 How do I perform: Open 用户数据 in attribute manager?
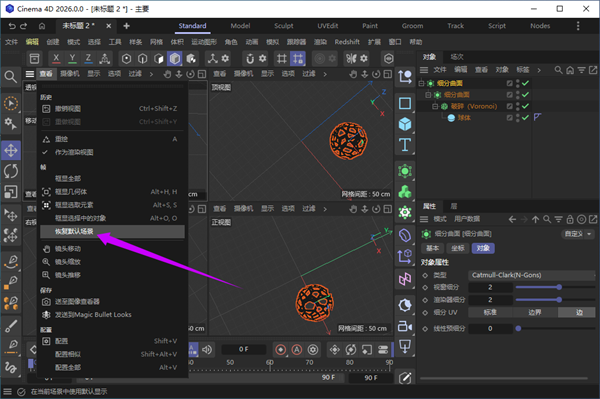[x=467, y=219]
